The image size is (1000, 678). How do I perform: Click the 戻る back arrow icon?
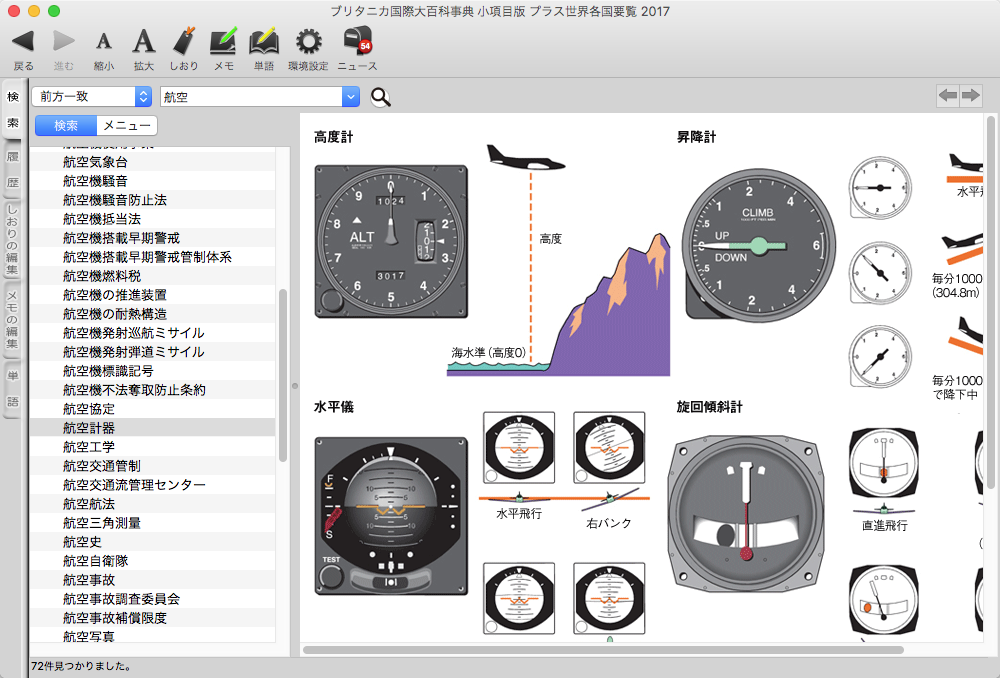(x=23, y=41)
